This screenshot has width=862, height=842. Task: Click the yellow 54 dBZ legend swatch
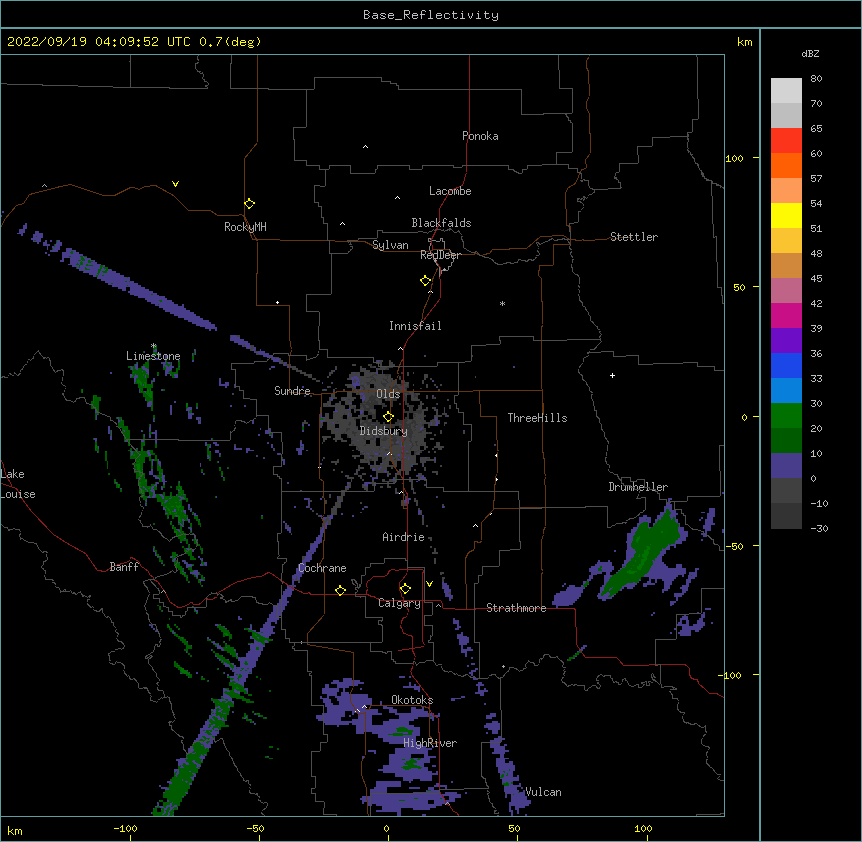click(x=786, y=215)
